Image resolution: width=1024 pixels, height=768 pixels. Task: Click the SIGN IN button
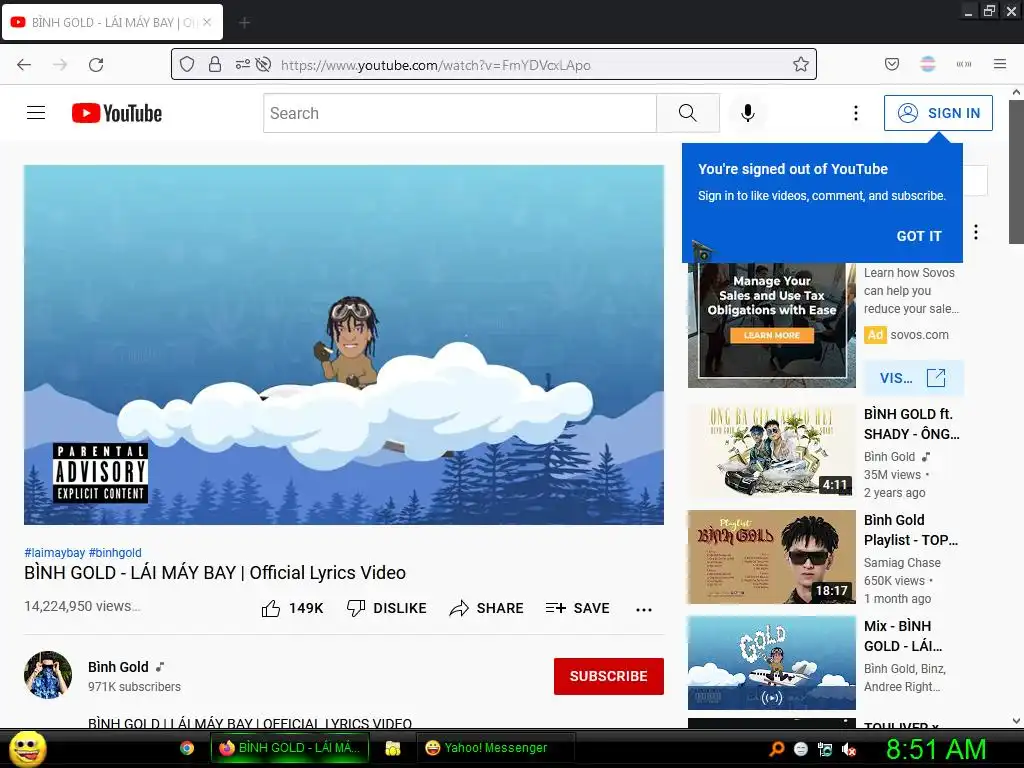938,113
